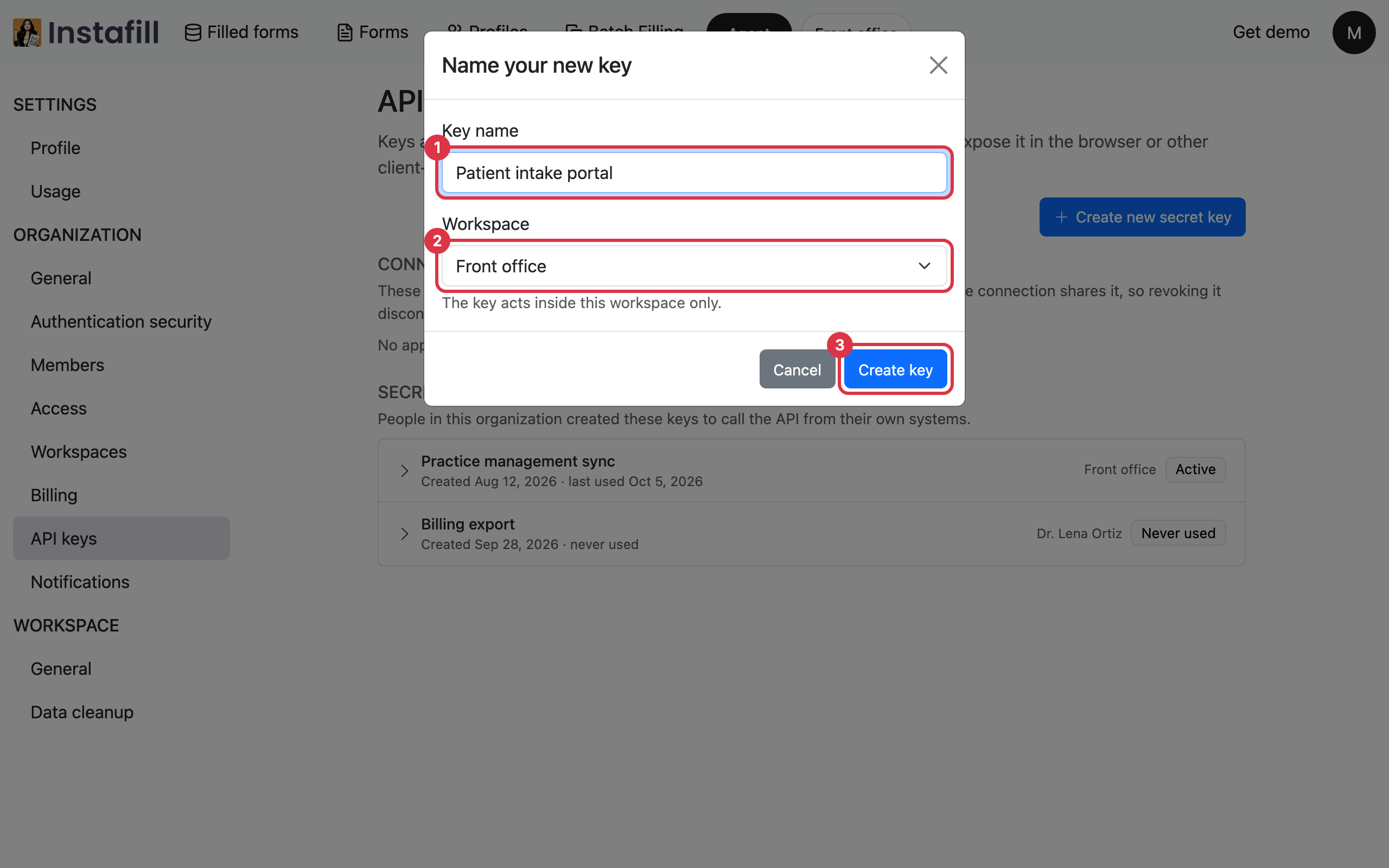
Task: Click the Cancel button in the dialog
Action: click(x=797, y=369)
